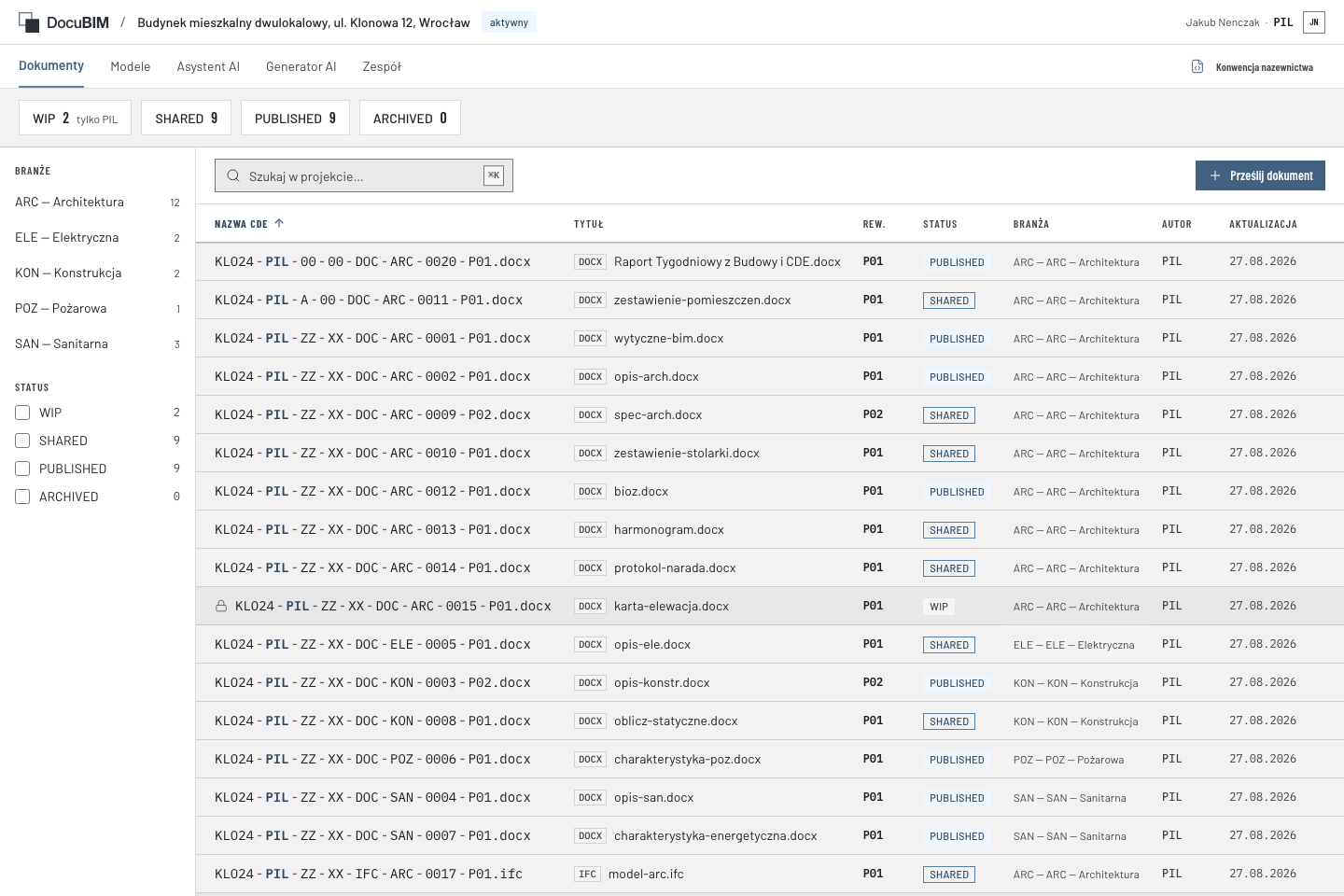This screenshot has width=1344, height=896.
Task: Open charakterystyka-energetyczna.docx title
Action: [x=715, y=836]
